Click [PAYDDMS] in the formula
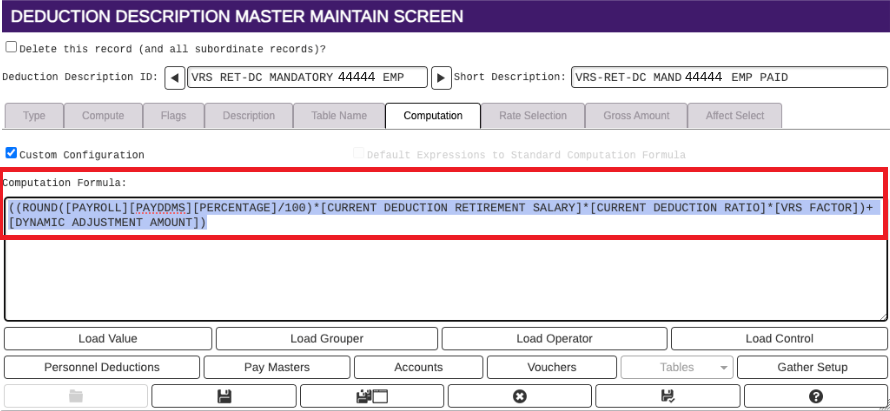 [x=161, y=208]
